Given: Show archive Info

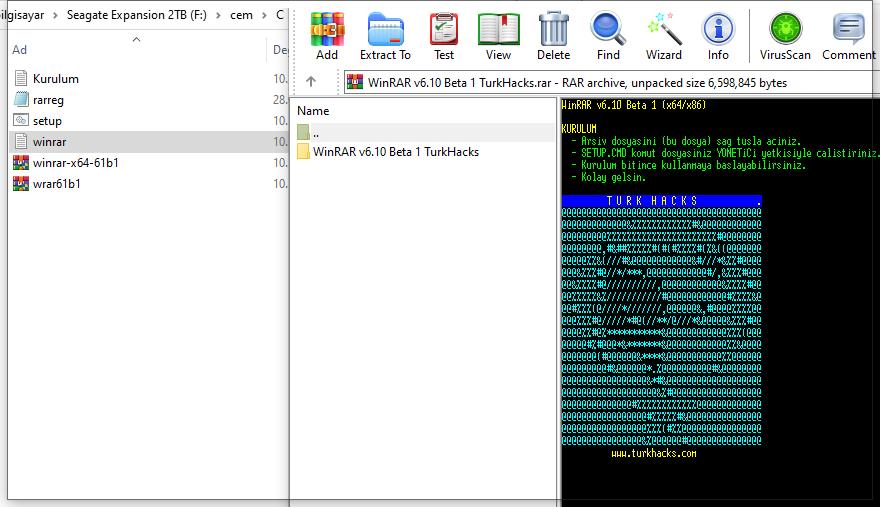Looking at the screenshot, I should [718, 36].
